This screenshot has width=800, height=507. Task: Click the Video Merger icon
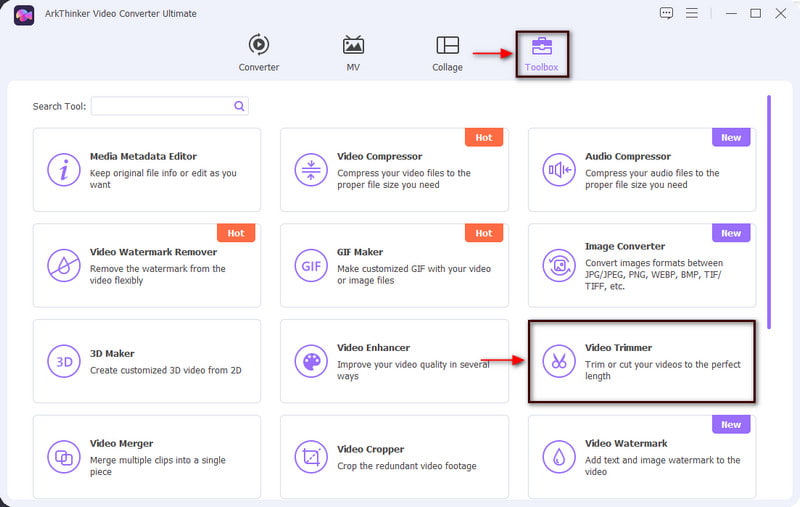click(x=64, y=457)
